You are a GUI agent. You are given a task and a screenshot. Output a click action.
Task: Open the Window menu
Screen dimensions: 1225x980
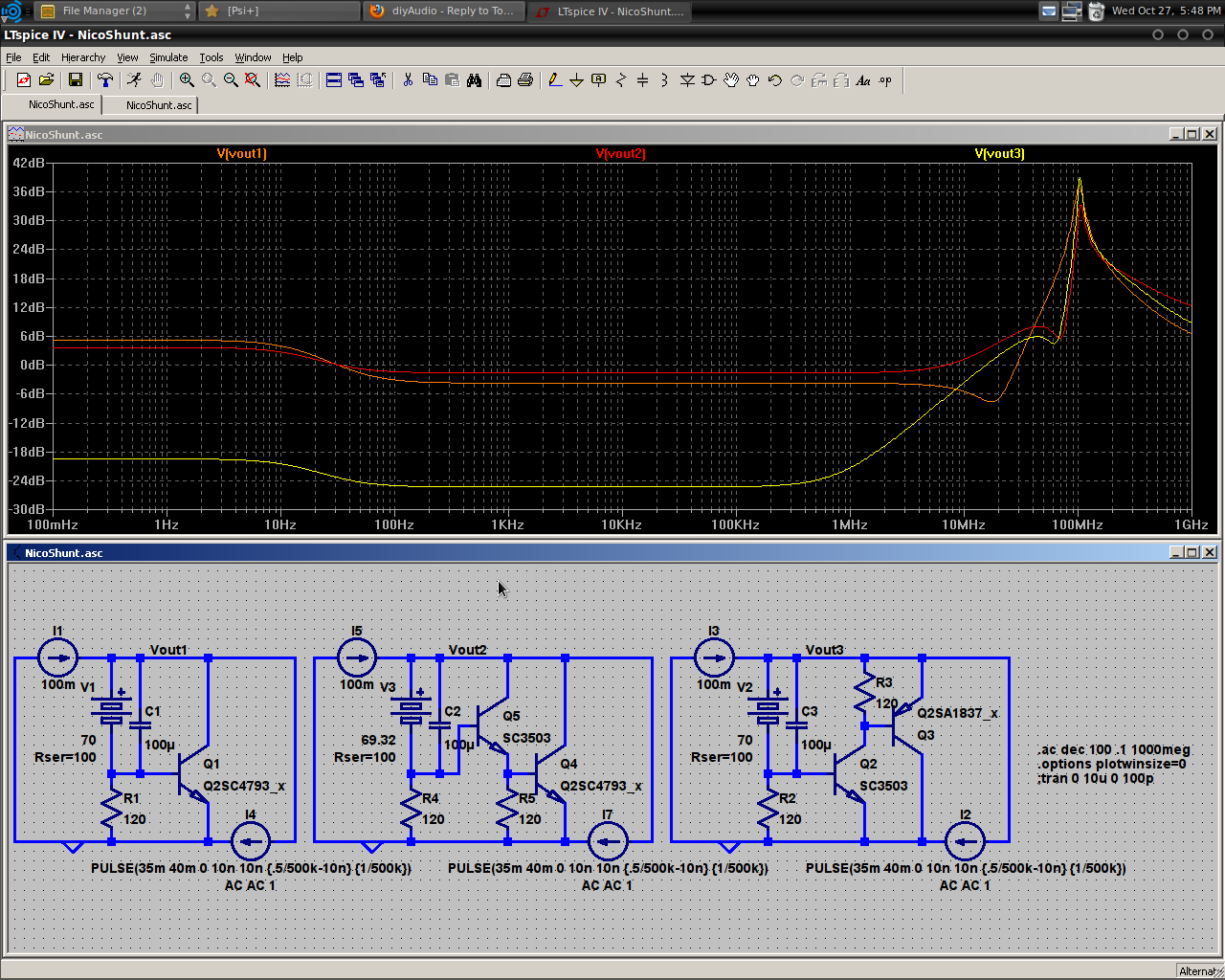(x=253, y=57)
